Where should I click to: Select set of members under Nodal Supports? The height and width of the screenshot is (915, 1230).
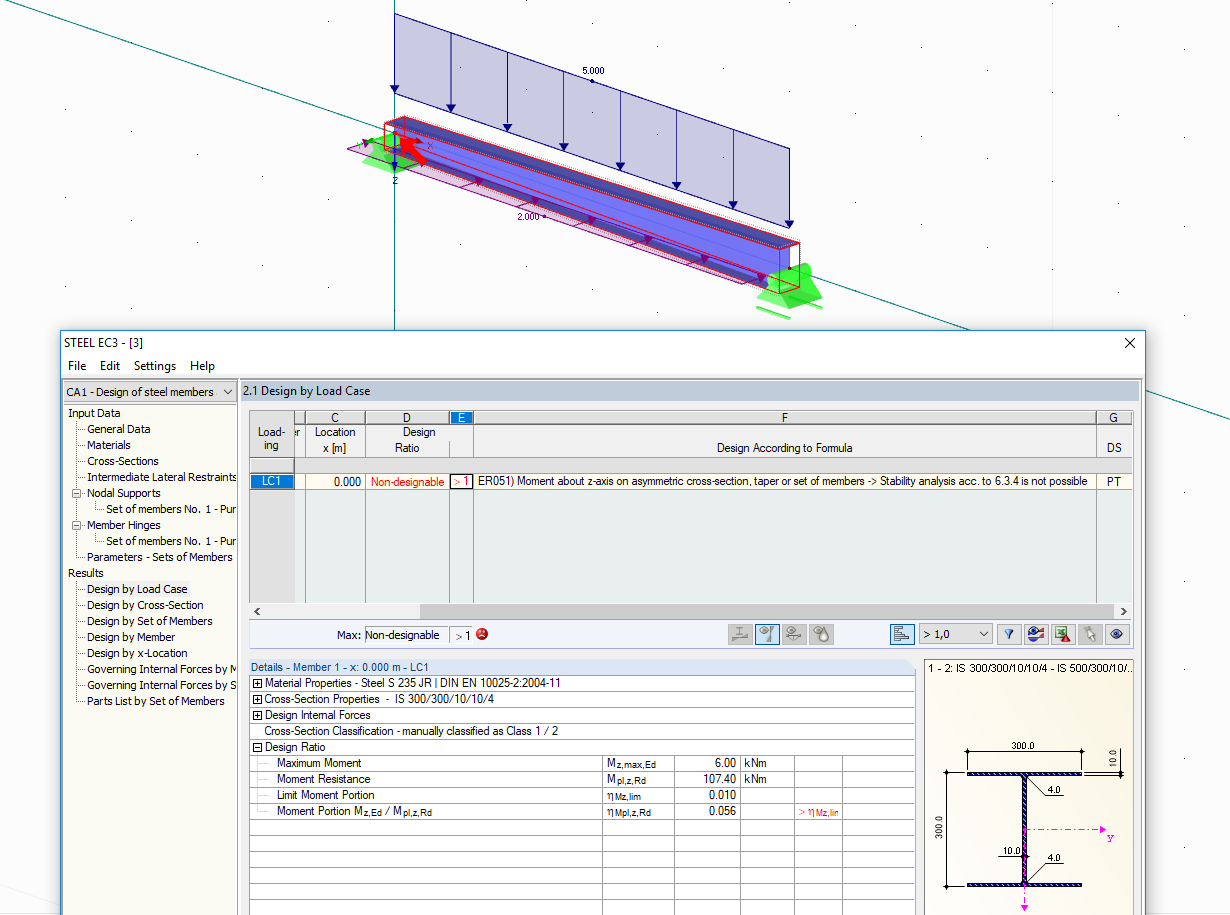pos(171,509)
